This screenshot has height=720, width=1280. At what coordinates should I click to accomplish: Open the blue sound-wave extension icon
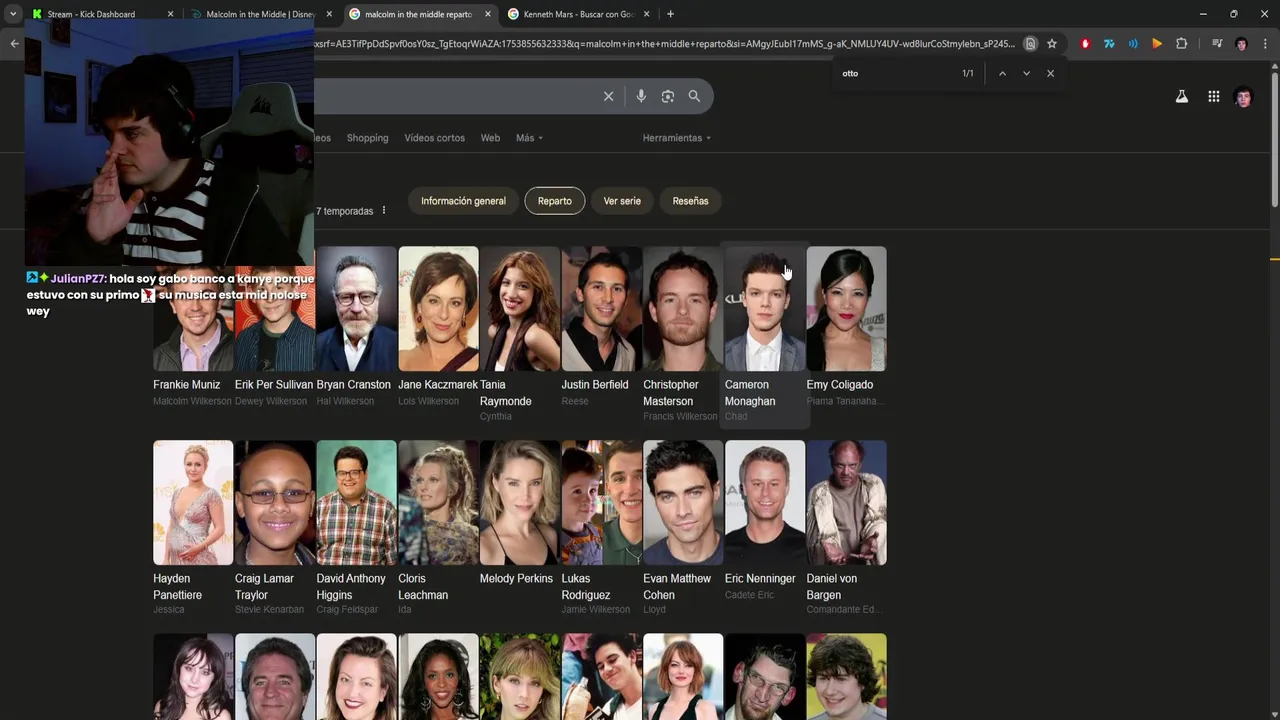(1133, 44)
